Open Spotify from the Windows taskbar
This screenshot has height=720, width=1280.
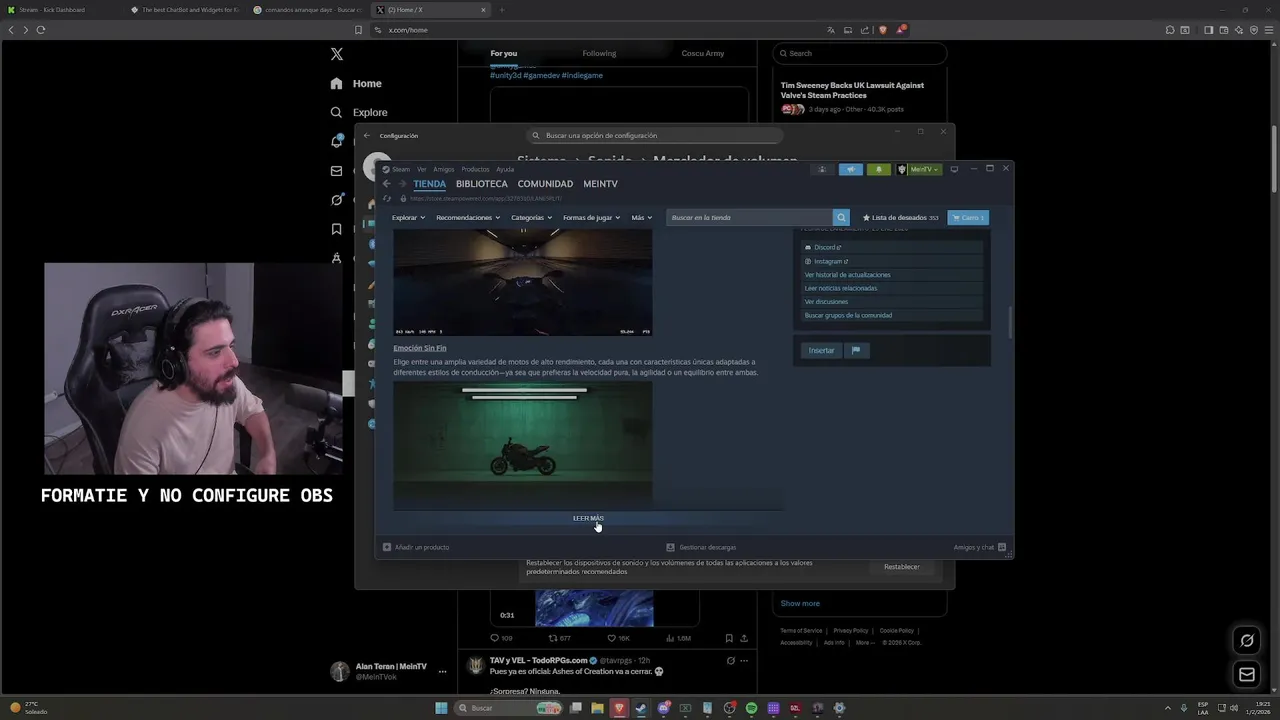click(x=751, y=708)
